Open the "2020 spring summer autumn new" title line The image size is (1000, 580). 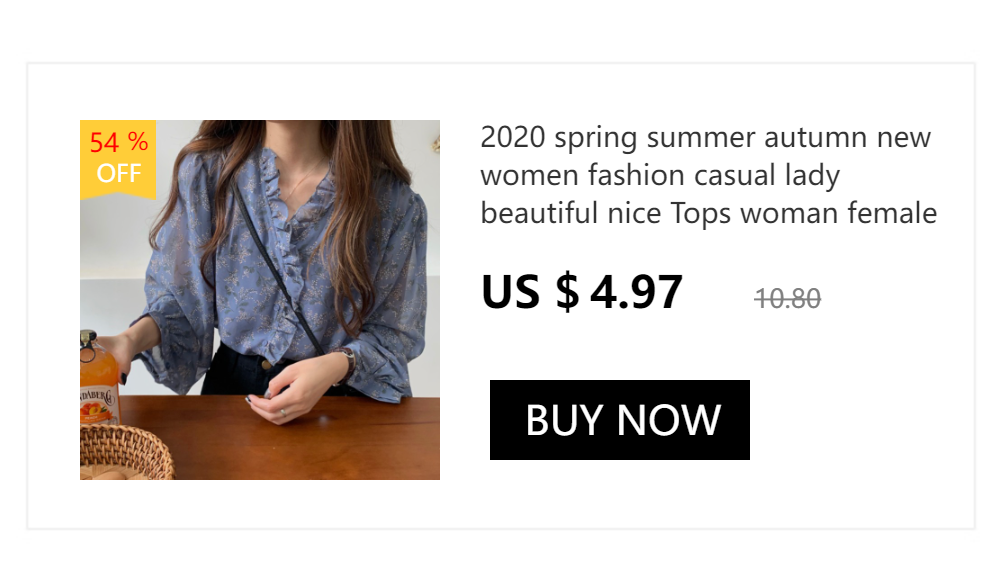705,137
